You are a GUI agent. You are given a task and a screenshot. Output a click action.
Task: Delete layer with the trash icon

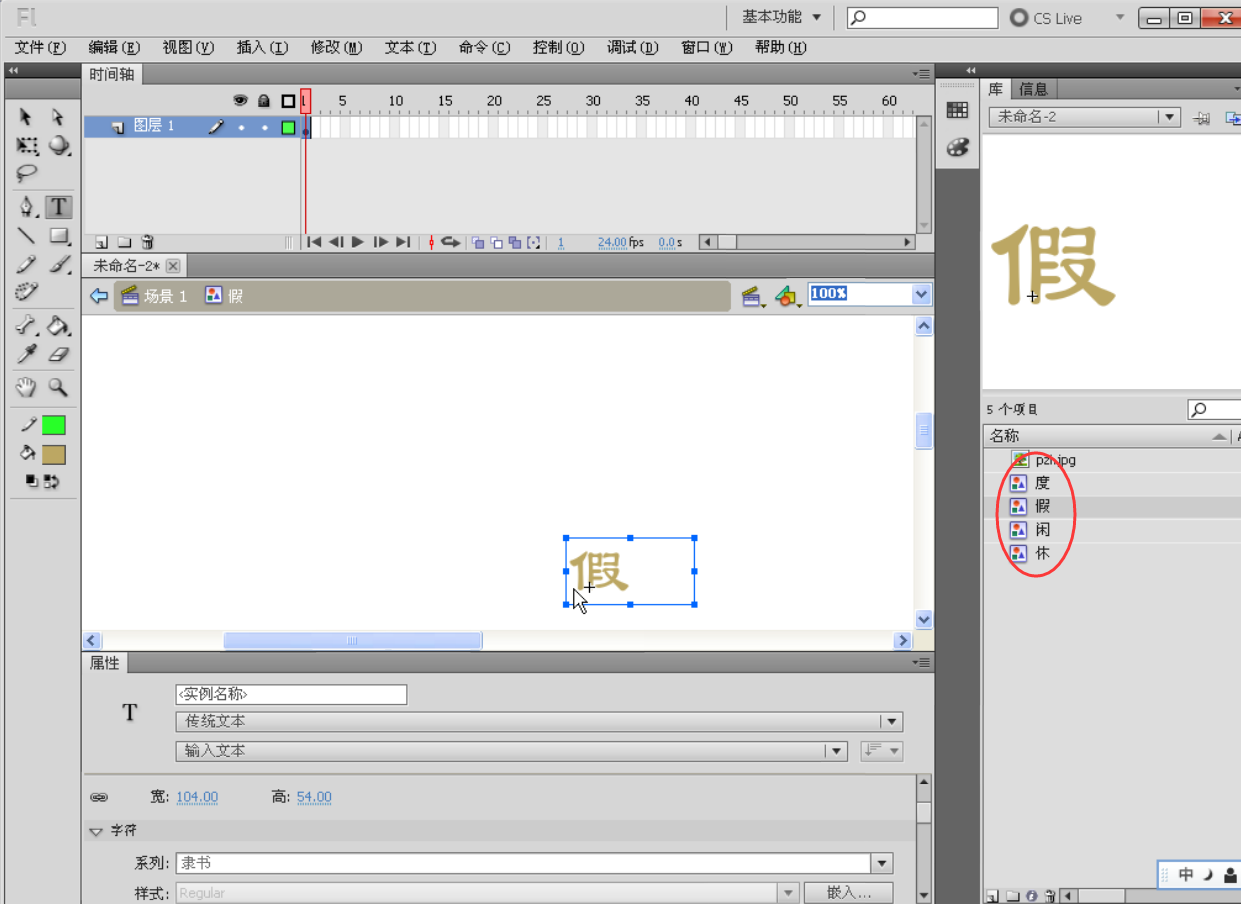147,242
